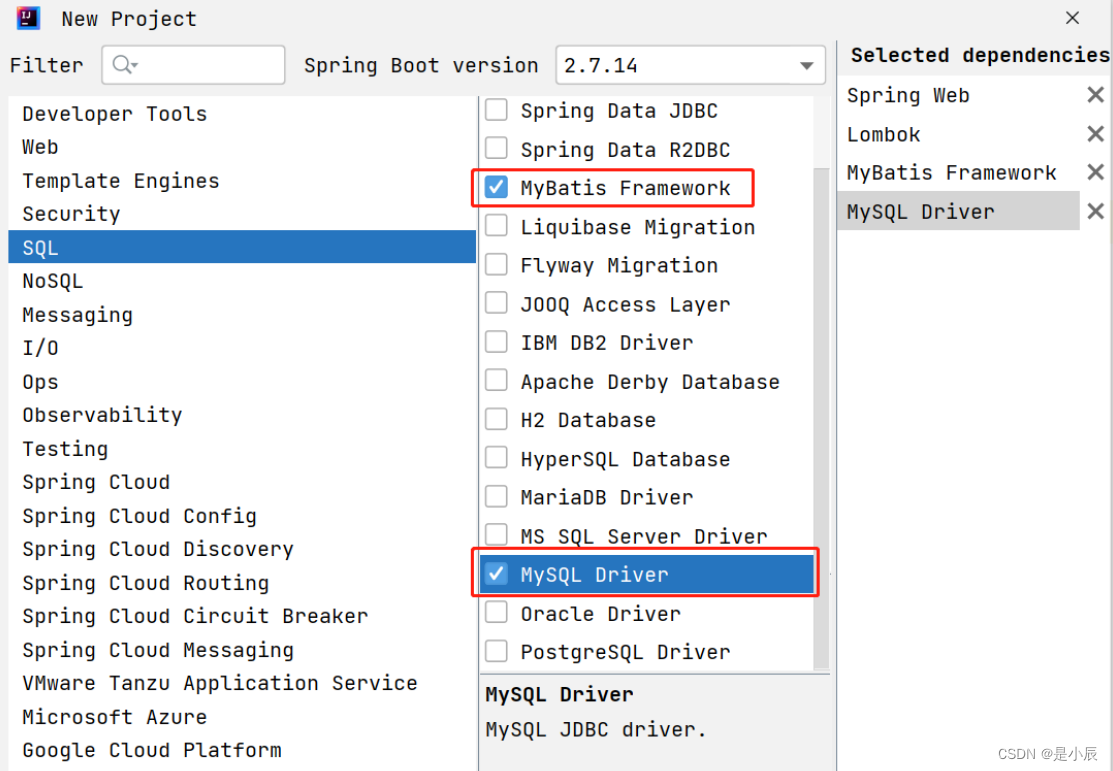Remove Lombok from selected dependencies
Screen dimensions: 1113x771
click(1095, 133)
